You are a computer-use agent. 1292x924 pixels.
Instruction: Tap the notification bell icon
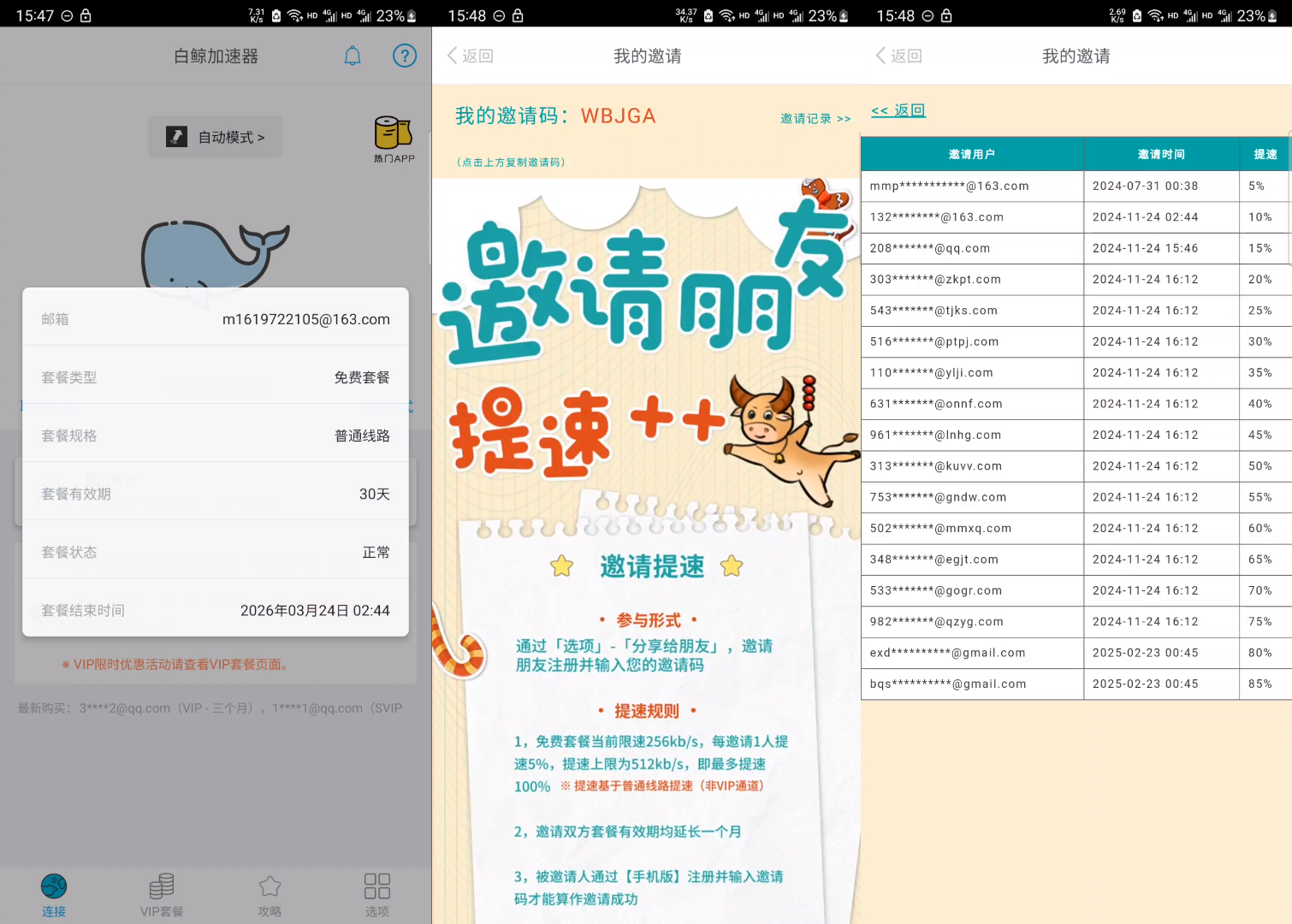(353, 56)
